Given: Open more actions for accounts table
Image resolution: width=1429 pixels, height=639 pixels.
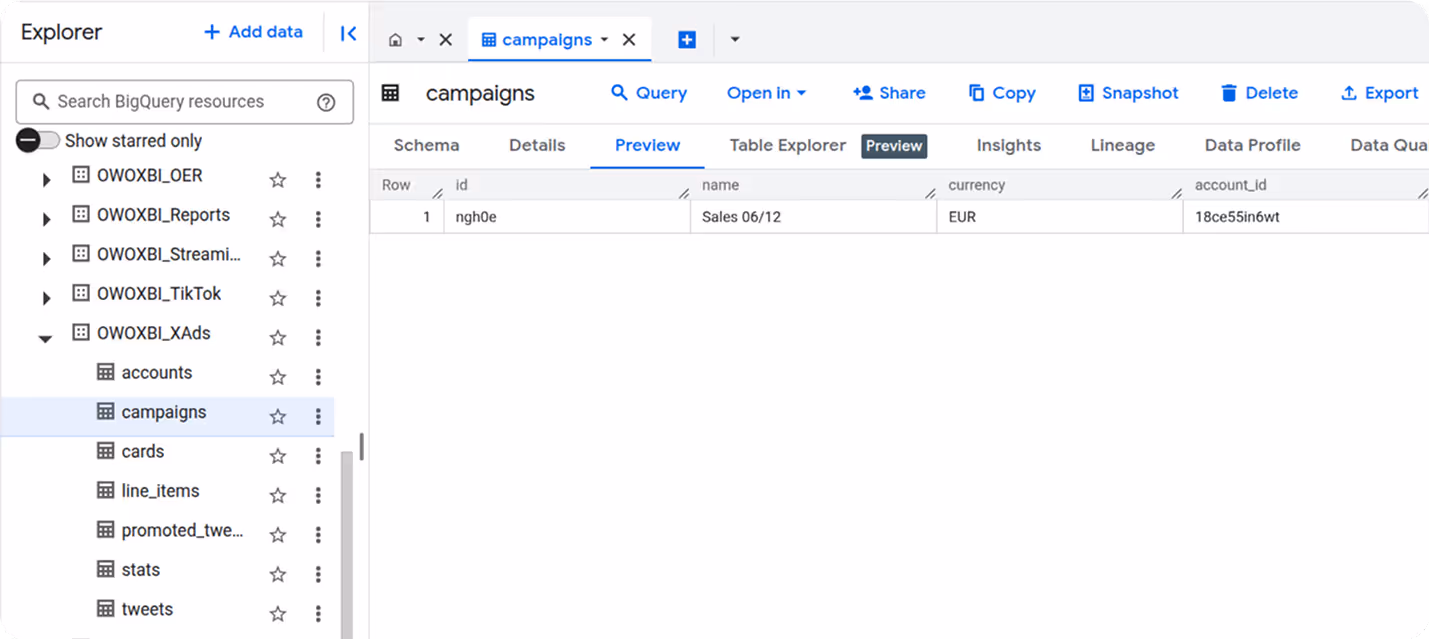Looking at the screenshot, I should 318,377.
